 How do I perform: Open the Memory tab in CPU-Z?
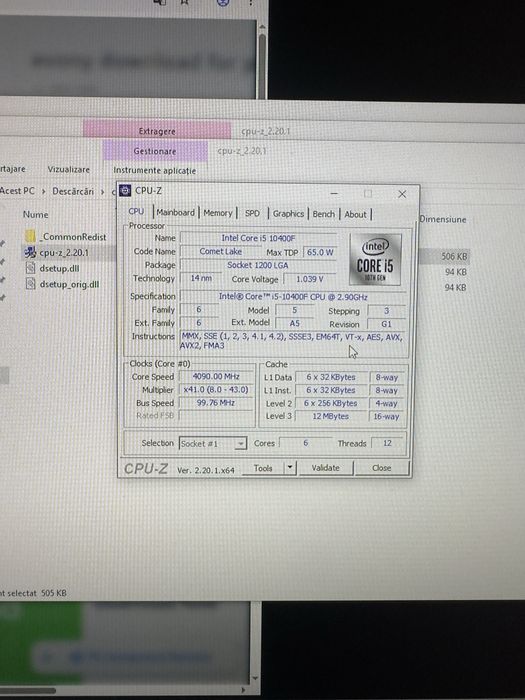coord(218,213)
